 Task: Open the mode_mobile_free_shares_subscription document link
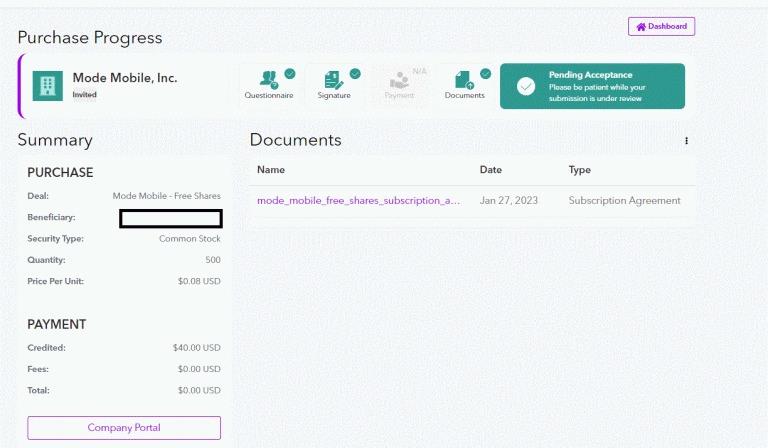coord(359,200)
